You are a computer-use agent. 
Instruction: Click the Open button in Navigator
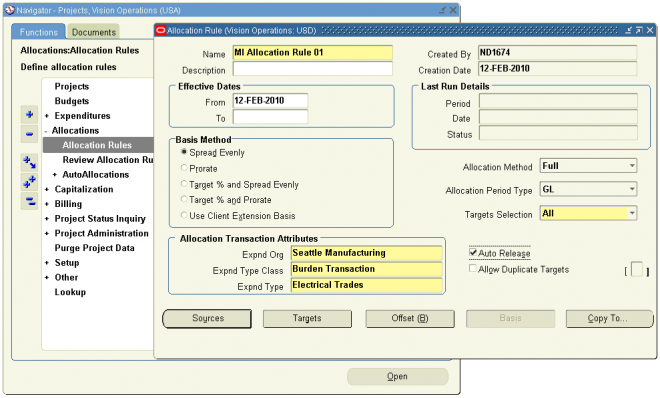click(397, 377)
